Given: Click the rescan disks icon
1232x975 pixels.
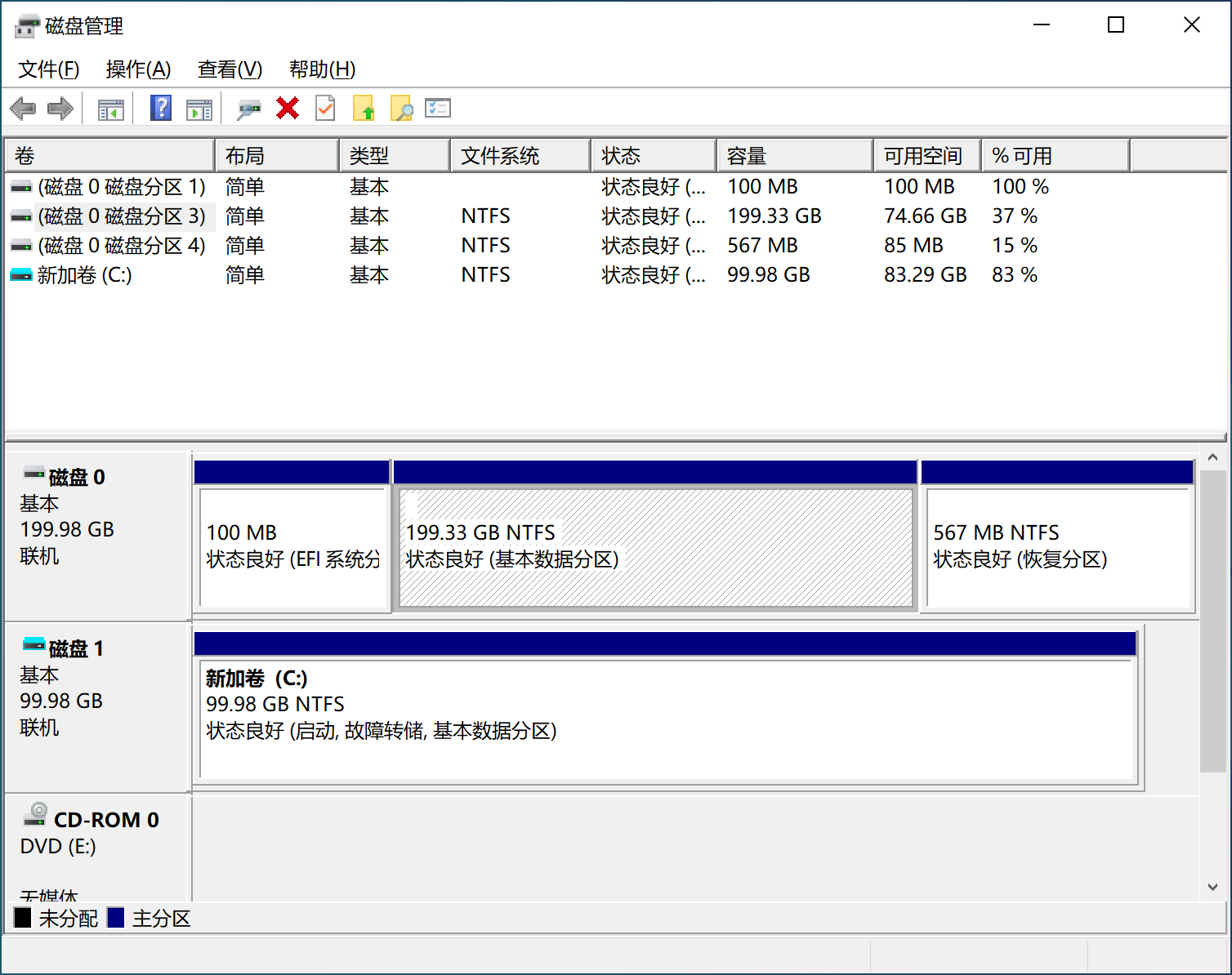Looking at the screenshot, I should pos(249,108).
